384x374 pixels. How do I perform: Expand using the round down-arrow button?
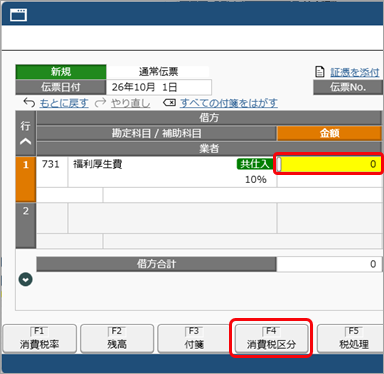pyautogui.click(x=26, y=279)
